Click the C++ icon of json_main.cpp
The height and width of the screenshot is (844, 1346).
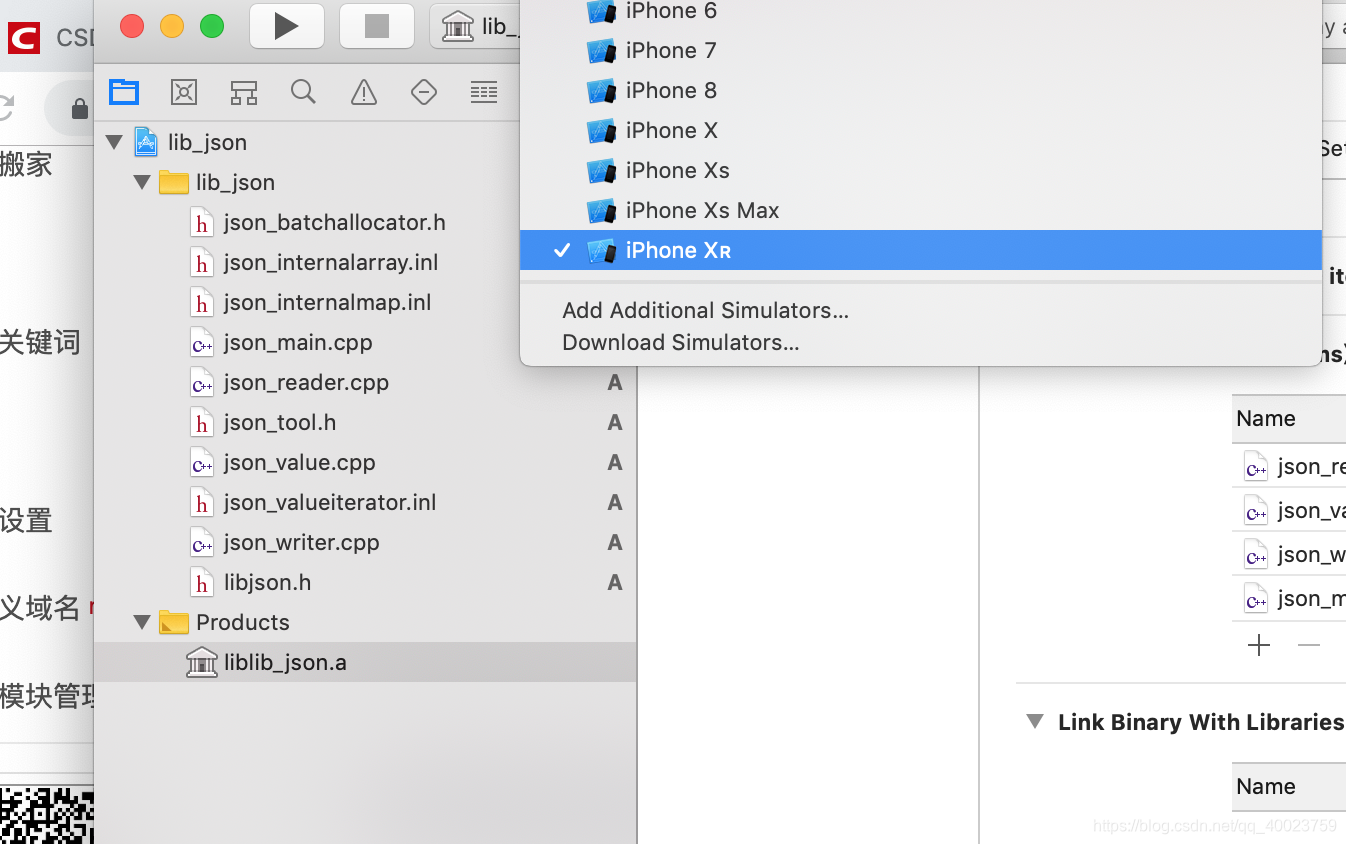point(202,343)
